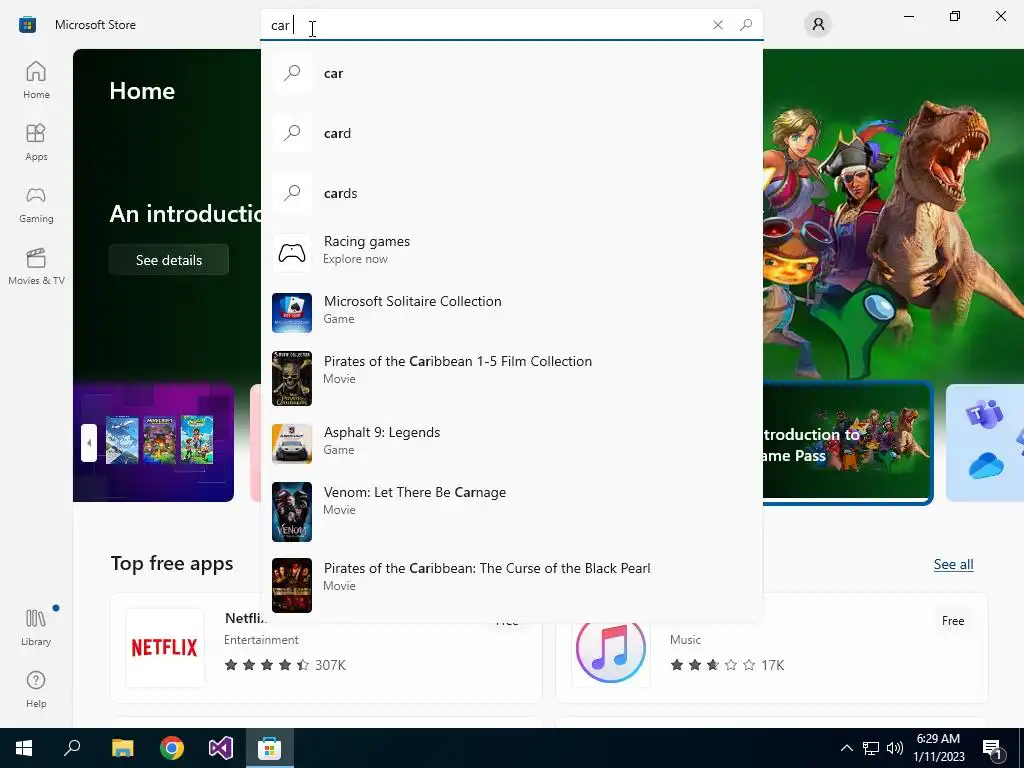1024x768 pixels.
Task: Click the Solitaire Collection app icon
Action: [x=292, y=313]
